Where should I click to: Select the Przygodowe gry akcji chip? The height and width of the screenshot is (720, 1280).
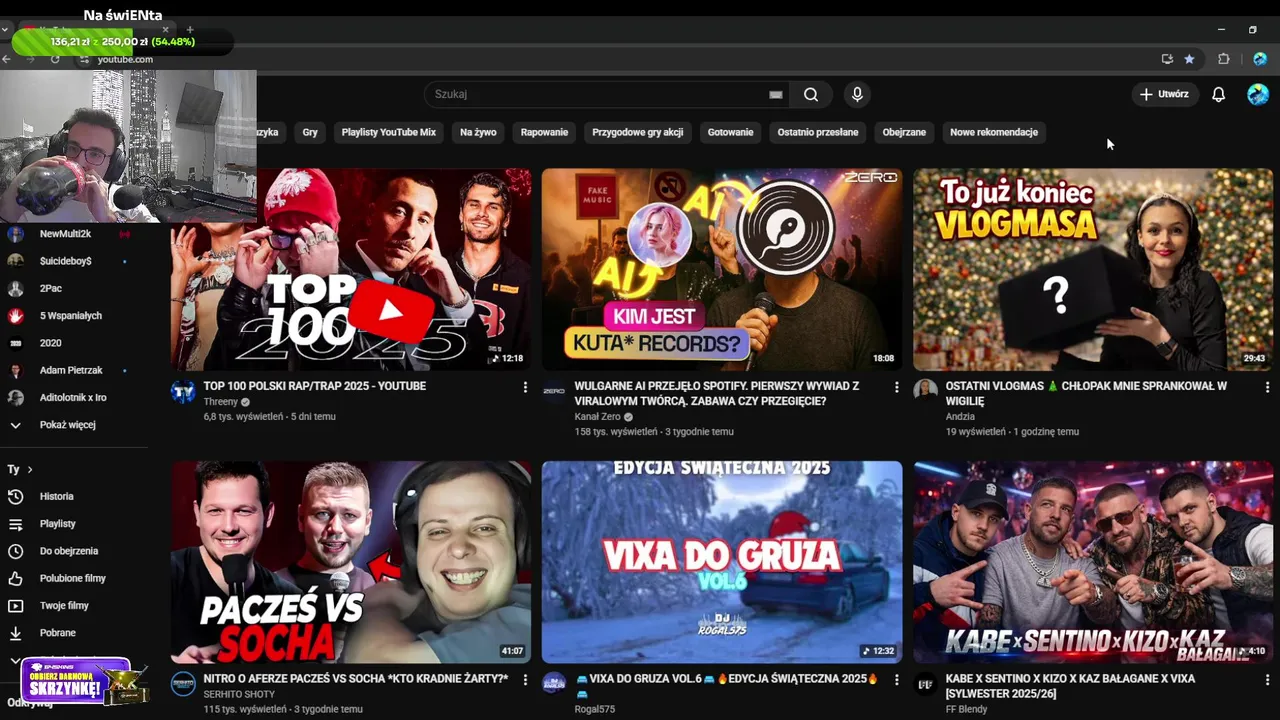pyautogui.click(x=638, y=132)
